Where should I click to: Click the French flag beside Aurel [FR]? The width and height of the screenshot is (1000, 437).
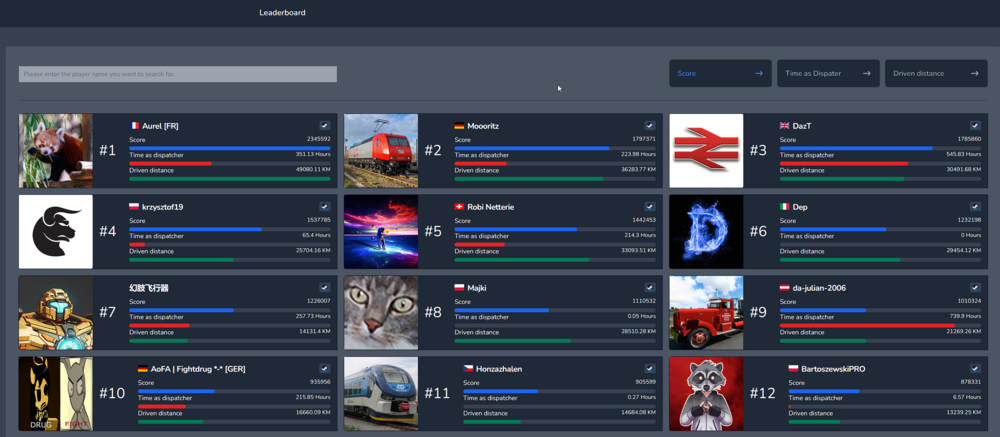(x=134, y=126)
